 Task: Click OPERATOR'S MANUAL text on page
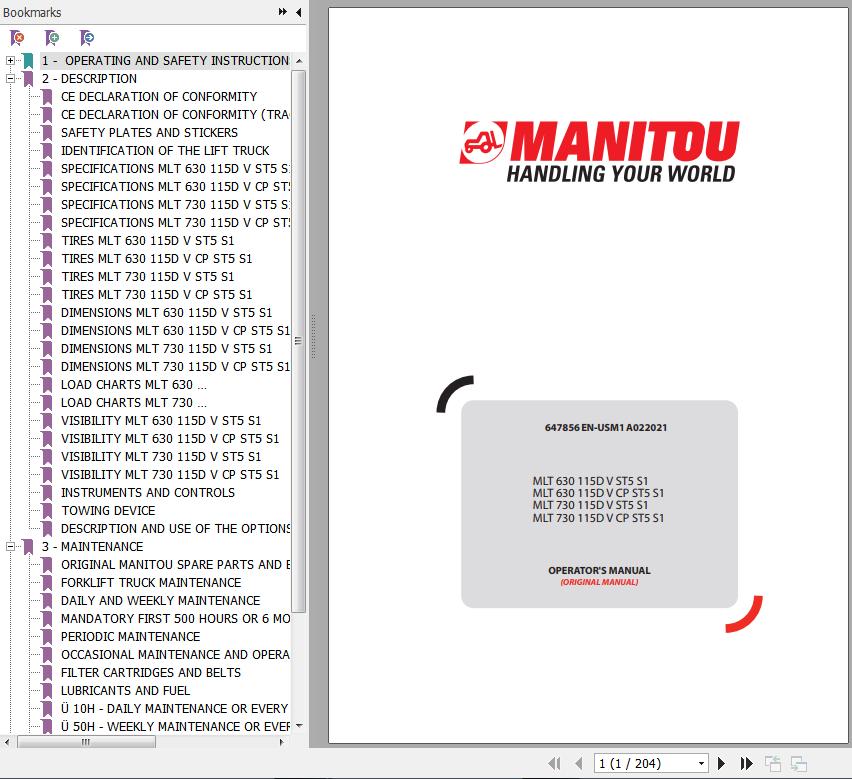(599, 570)
